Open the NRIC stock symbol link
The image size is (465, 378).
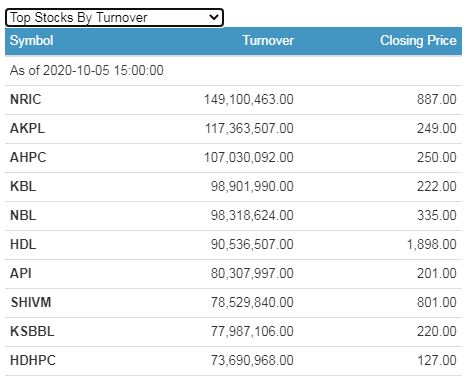26,99
